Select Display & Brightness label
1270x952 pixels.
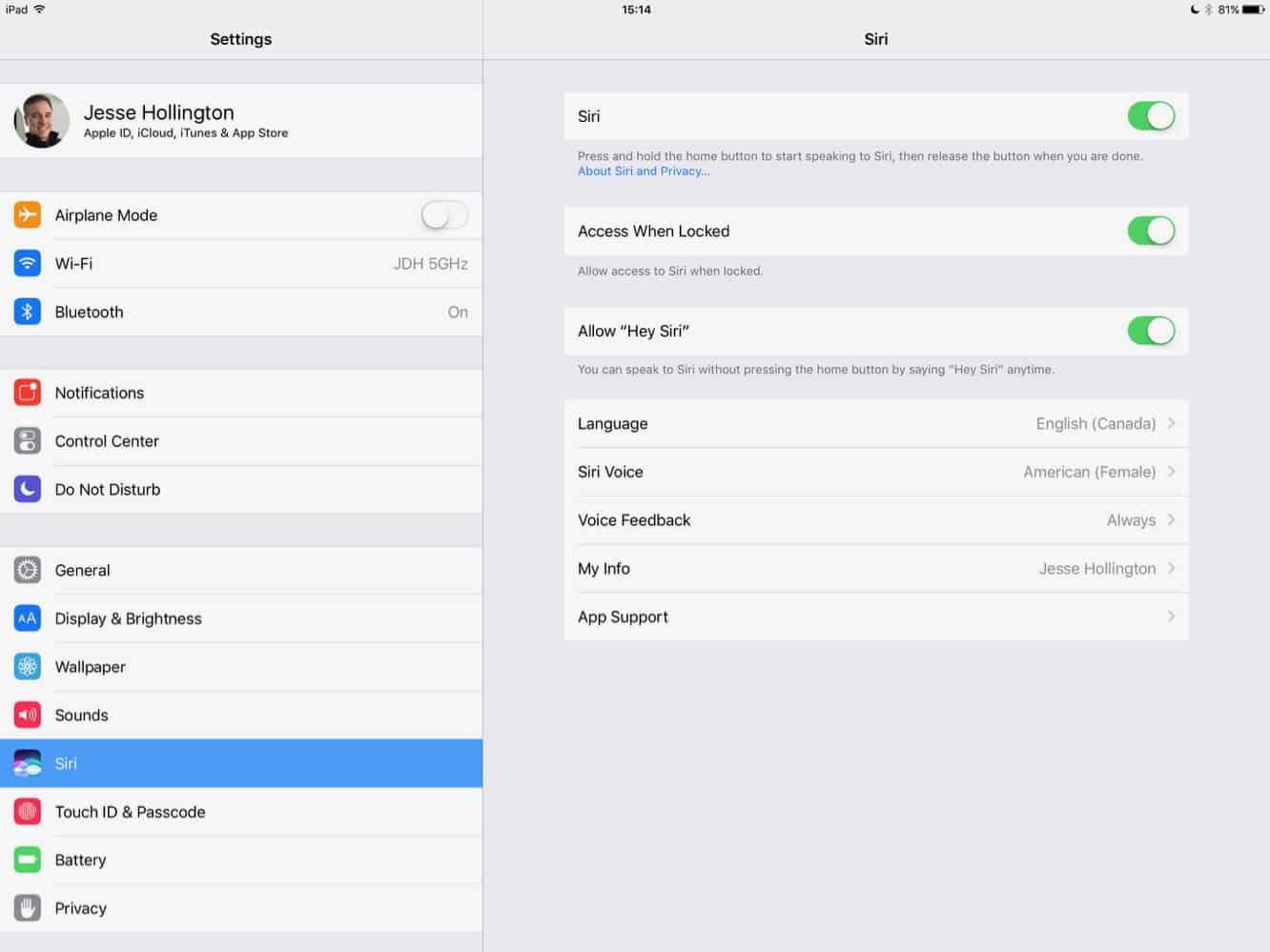coord(128,618)
